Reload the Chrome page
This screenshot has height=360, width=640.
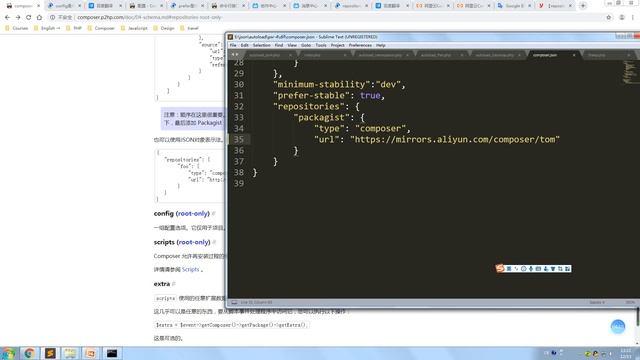(29, 18)
